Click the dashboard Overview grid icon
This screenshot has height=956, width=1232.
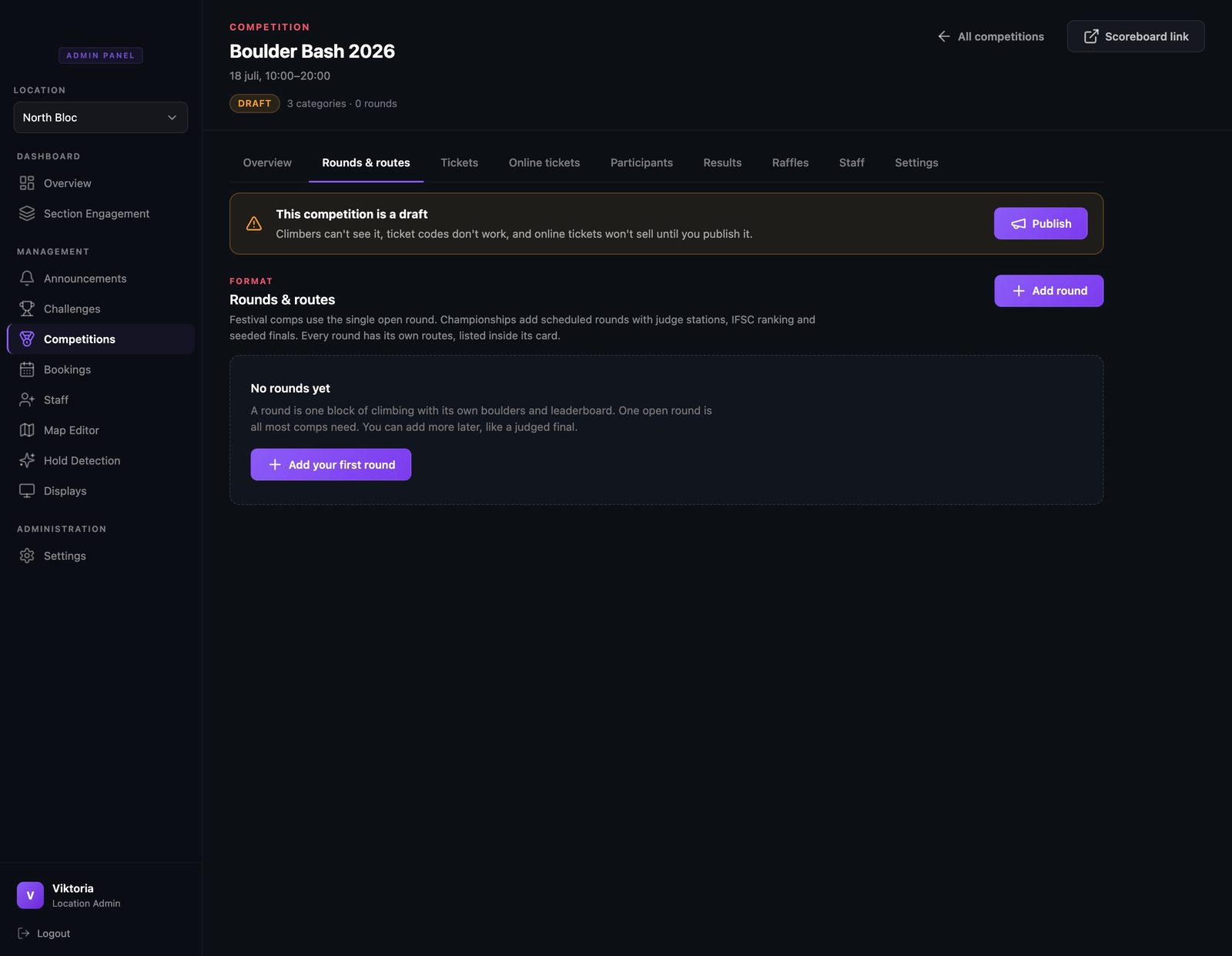(27, 183)
